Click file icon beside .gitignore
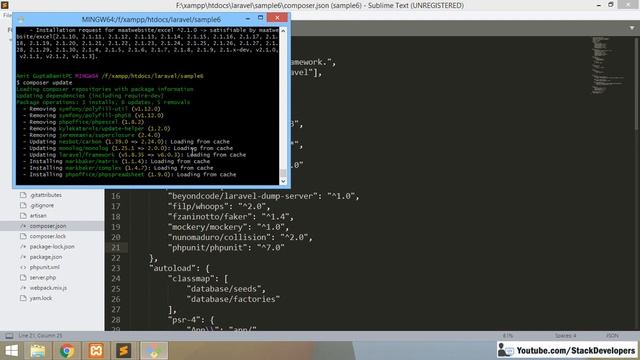The height and width of the screenshot is (360, 640). (23, 205)
